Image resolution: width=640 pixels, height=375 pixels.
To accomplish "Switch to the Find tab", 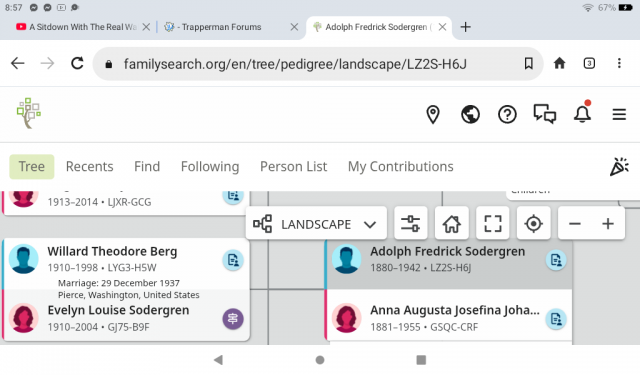I will (x=147, y=166).
